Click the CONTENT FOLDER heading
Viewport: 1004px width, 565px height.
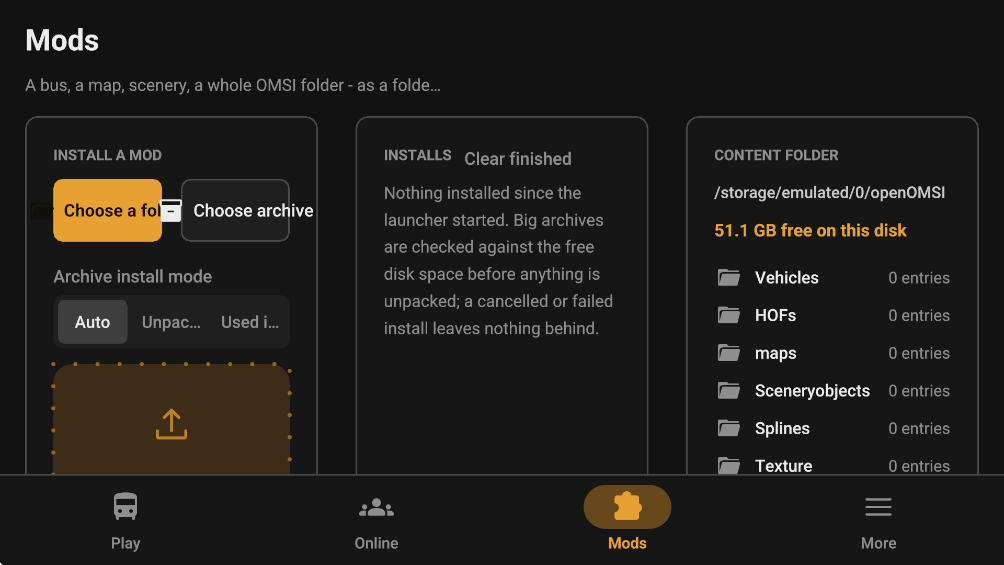(x=776, y=155)
